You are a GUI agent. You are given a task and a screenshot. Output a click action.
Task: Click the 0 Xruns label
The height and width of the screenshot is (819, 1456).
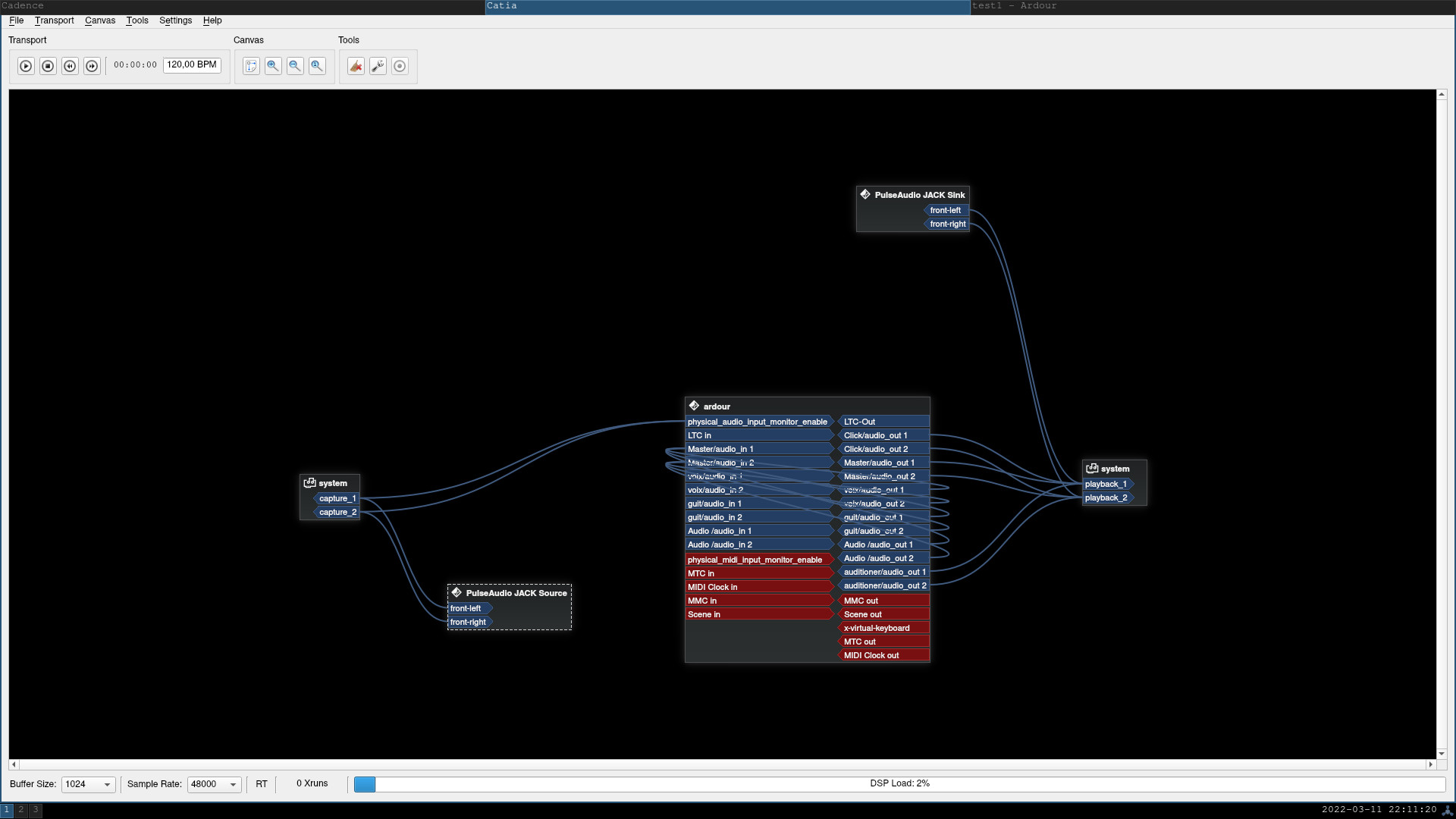point(312,783)
